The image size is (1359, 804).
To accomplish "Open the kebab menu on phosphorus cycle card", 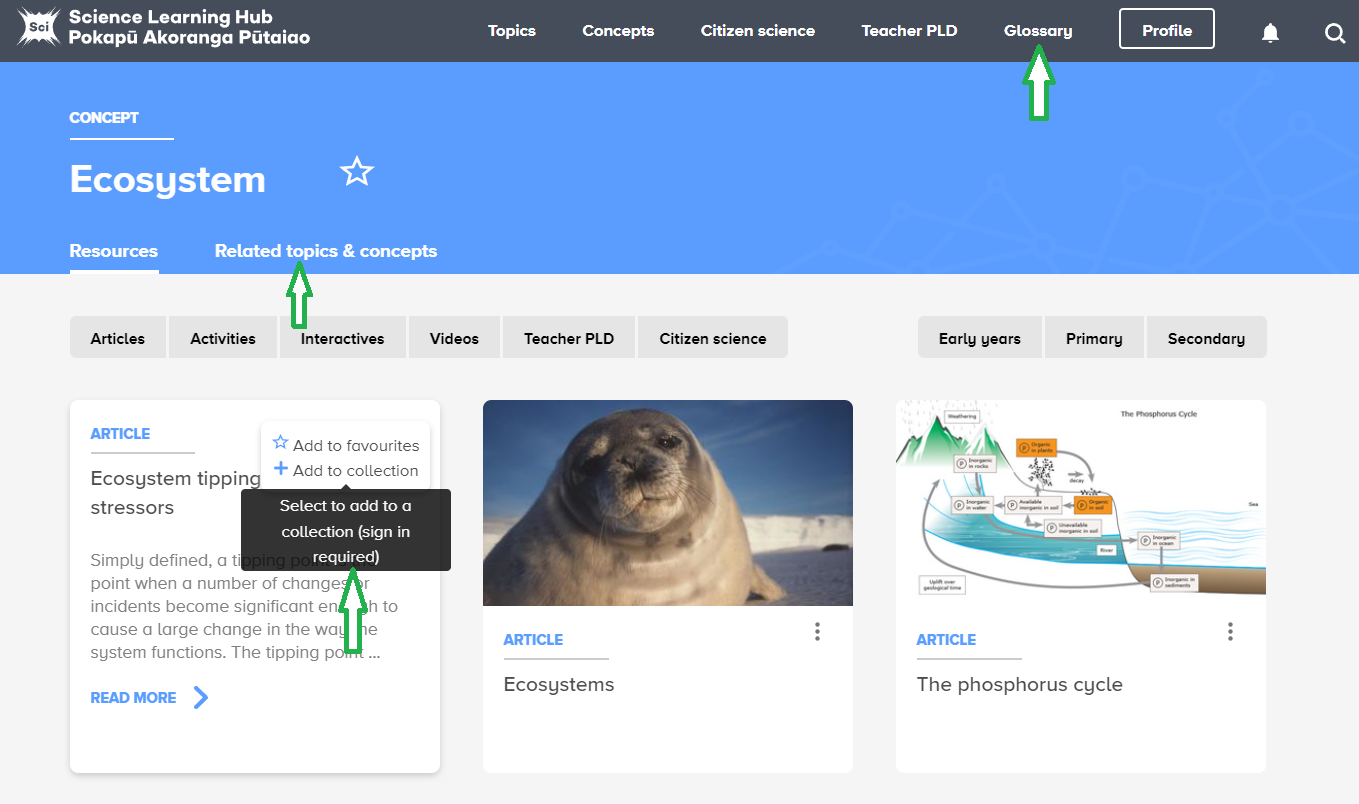I will pos(1230,631).
